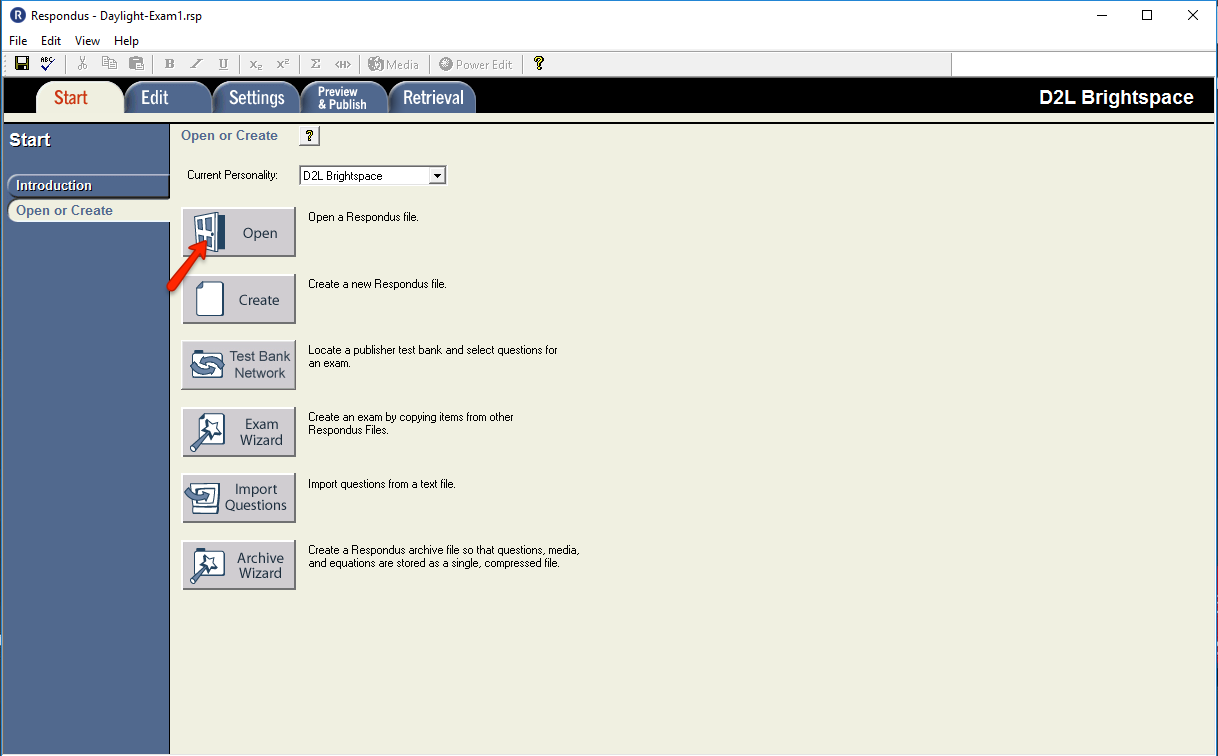
Task: Apply Superscript formatting
Action: tap(283, 64)
